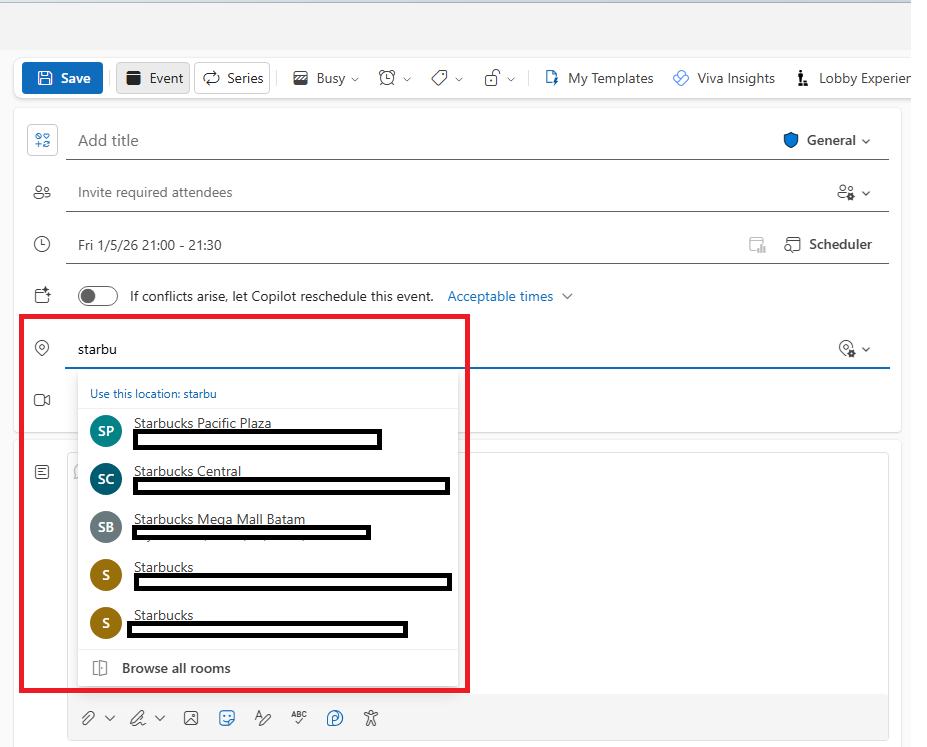Toggle Copilot reschedule switch
This screenshot has height=747, width=927.
tap(98, 296)
